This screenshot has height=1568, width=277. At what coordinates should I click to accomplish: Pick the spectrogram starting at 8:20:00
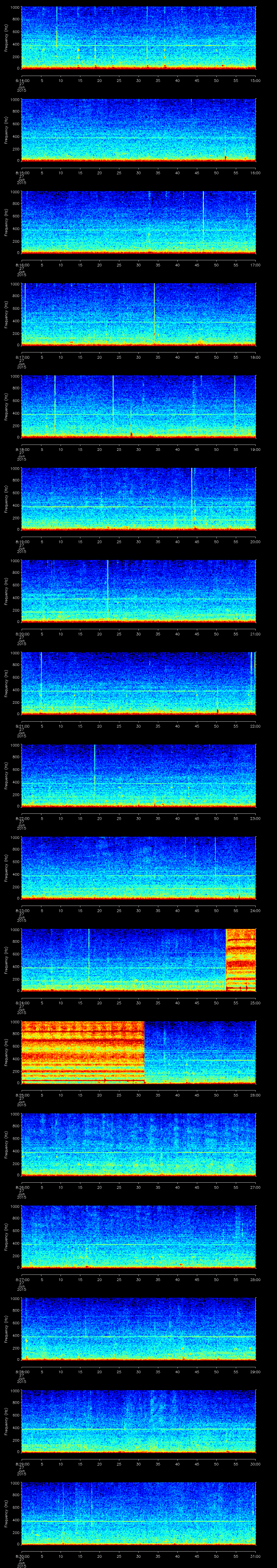138,590
